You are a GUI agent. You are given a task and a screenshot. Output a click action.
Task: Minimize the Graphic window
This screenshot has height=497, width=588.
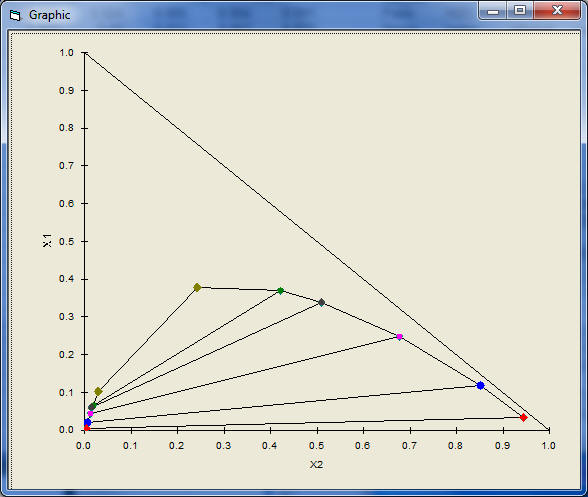(x=493, y=11)
